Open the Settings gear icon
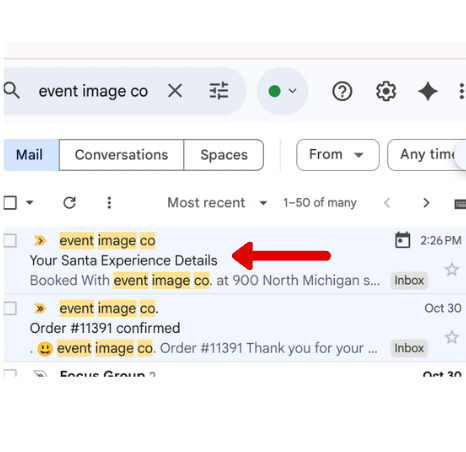This screenshot has width=466, height=452. 386,91
